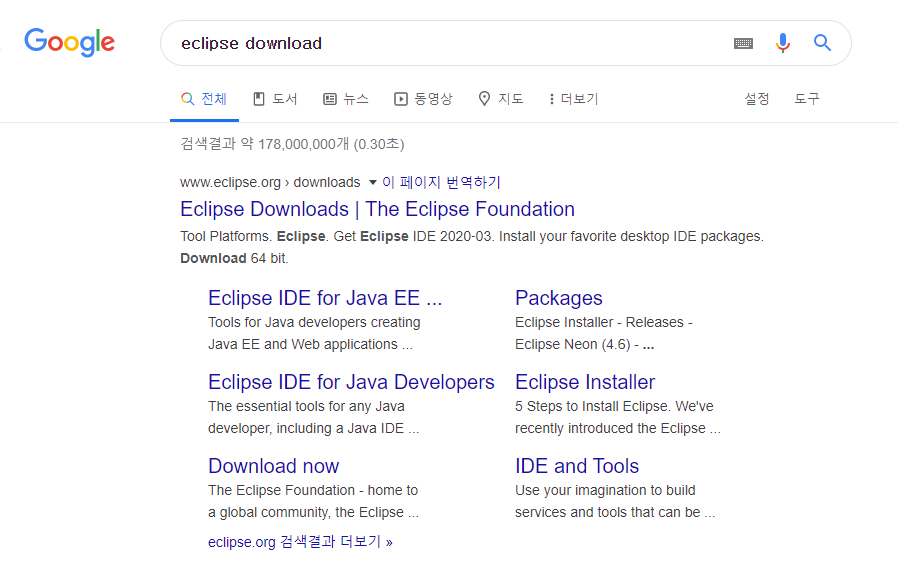Switch to the 동영상 (Videos) tab

pyautogui.click(x=423, y=99)
